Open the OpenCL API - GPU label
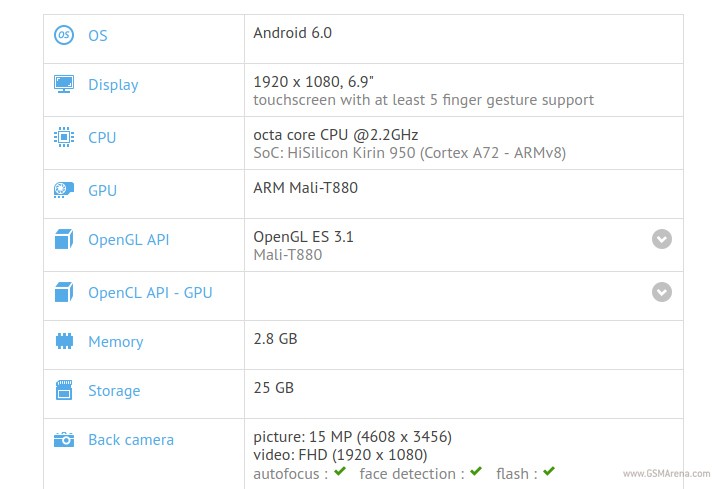This screenshot has height=489, width=728. (150, 293)
